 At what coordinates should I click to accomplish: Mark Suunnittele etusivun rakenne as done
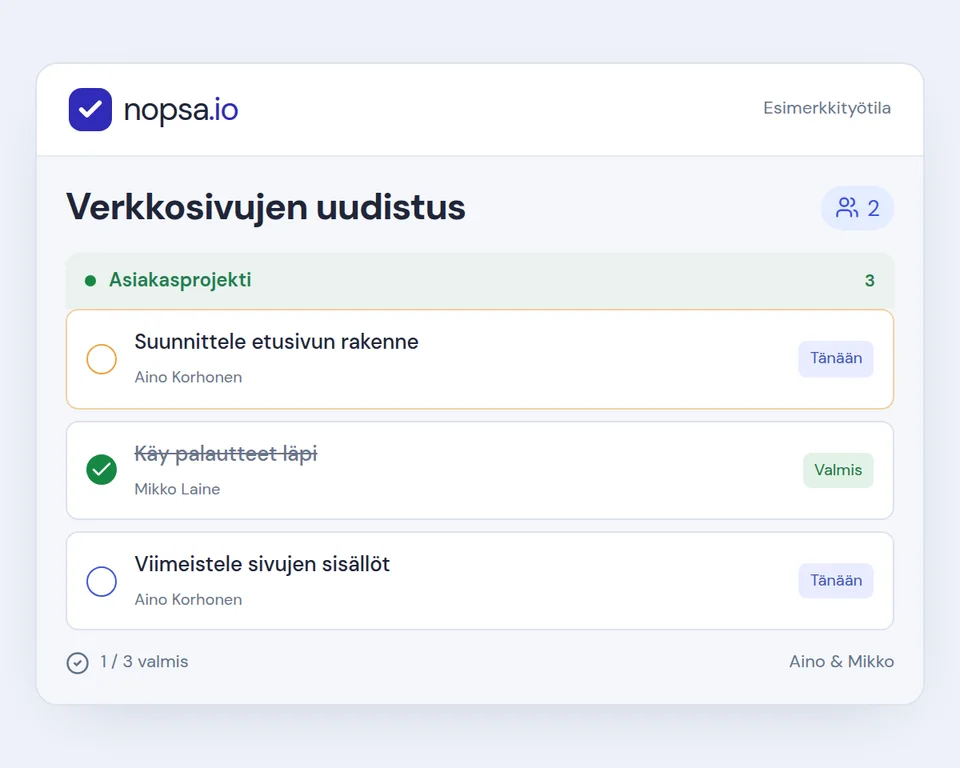[102, 359]
